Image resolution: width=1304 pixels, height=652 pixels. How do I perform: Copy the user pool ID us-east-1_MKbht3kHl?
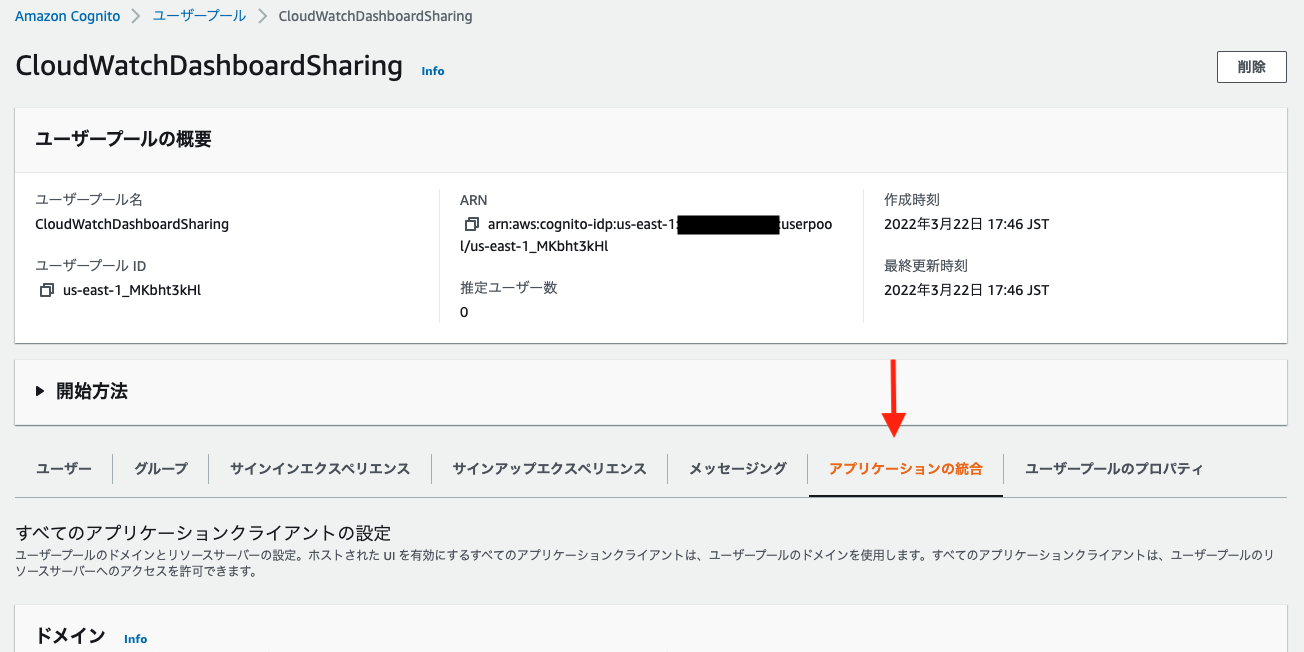click(46, 291)
